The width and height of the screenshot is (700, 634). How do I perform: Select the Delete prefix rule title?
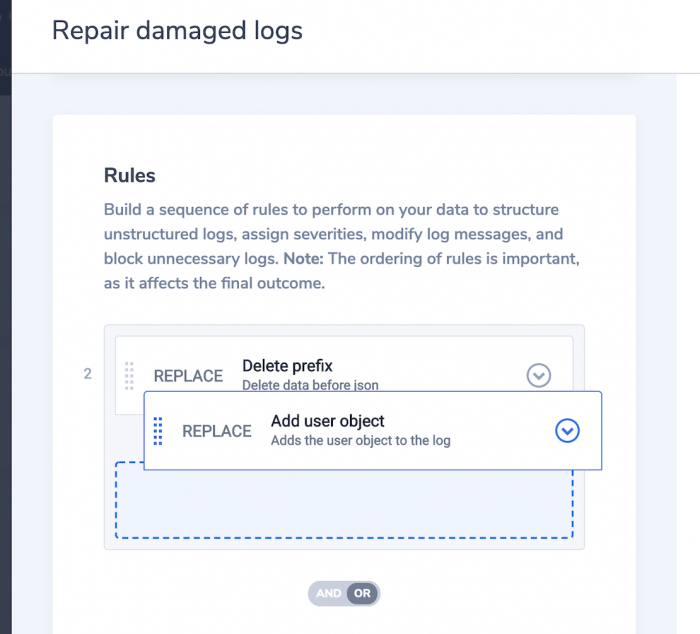(x=287, y=366)
